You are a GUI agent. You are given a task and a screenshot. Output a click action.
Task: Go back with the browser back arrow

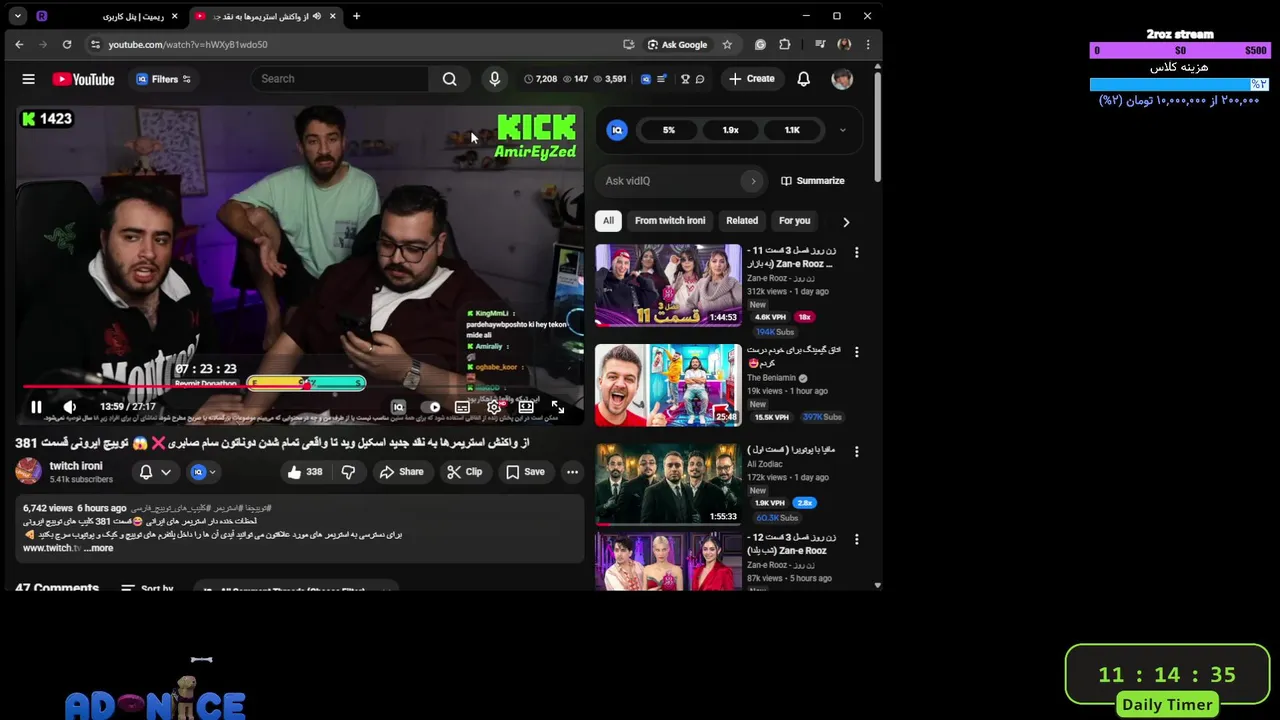tap(19, 44)
